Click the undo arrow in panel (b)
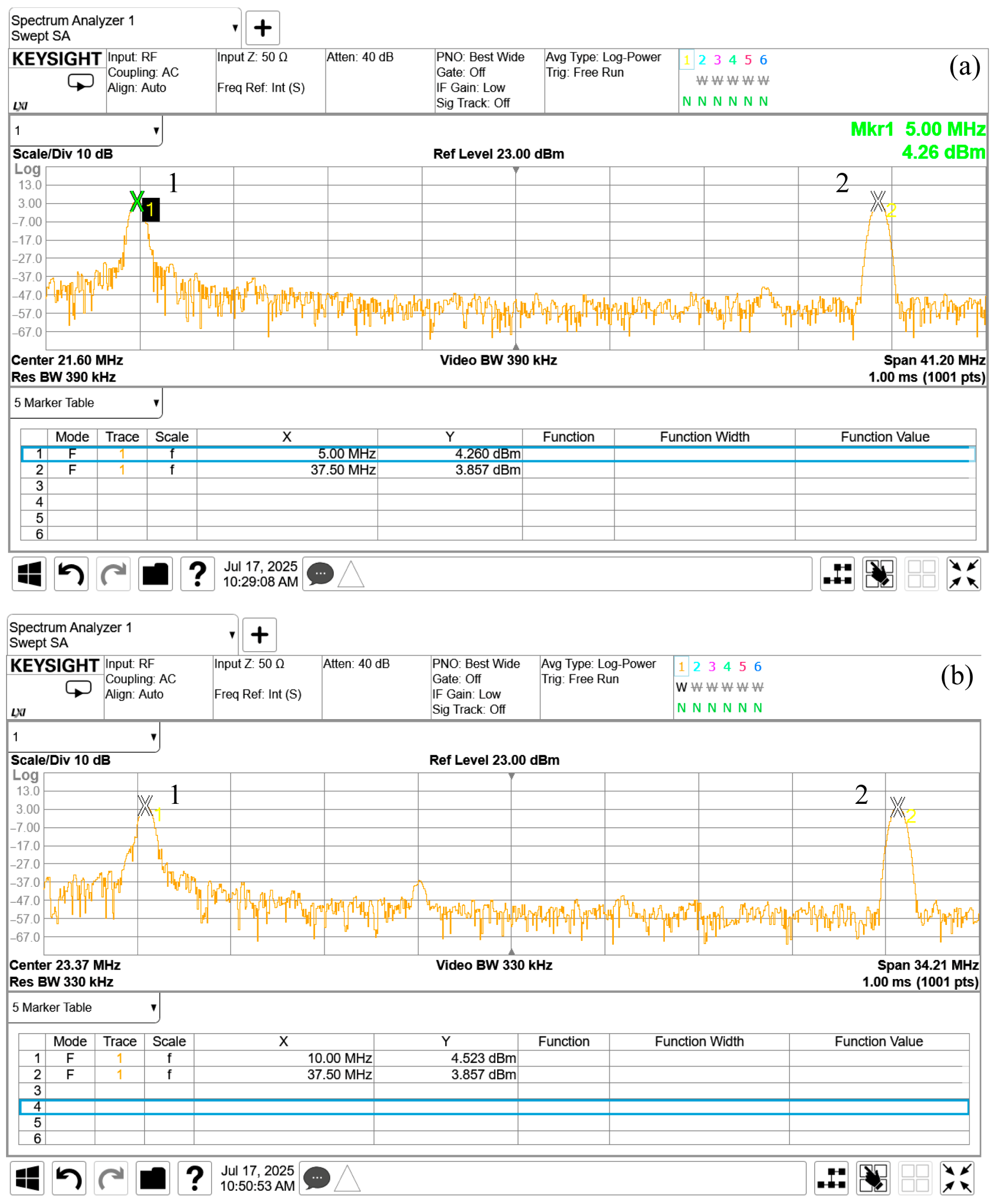 tap(69, 1178)
